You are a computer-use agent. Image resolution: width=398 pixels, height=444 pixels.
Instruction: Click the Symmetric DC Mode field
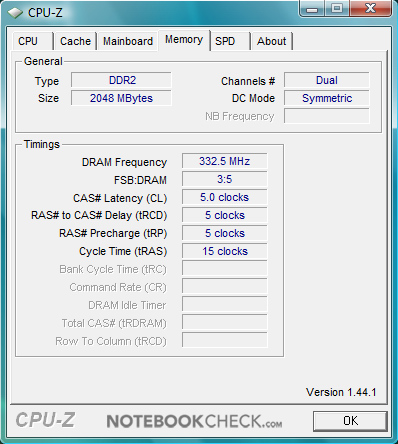point(327,98)
